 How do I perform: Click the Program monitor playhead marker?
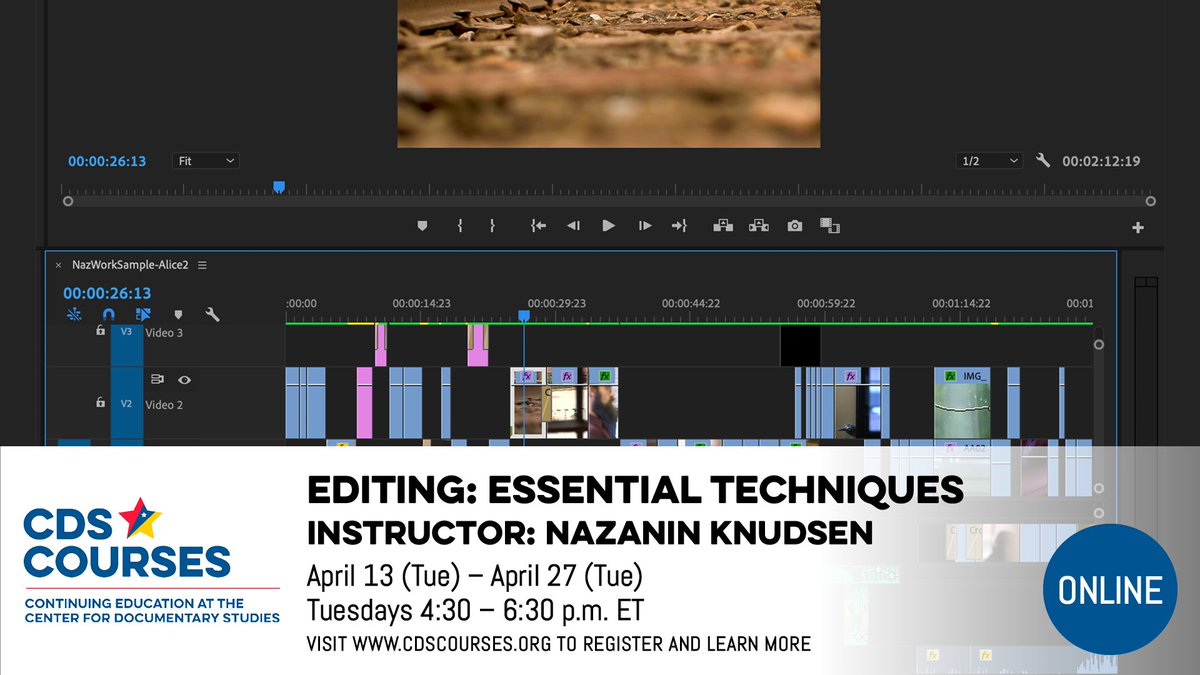[x=279, y=187]
